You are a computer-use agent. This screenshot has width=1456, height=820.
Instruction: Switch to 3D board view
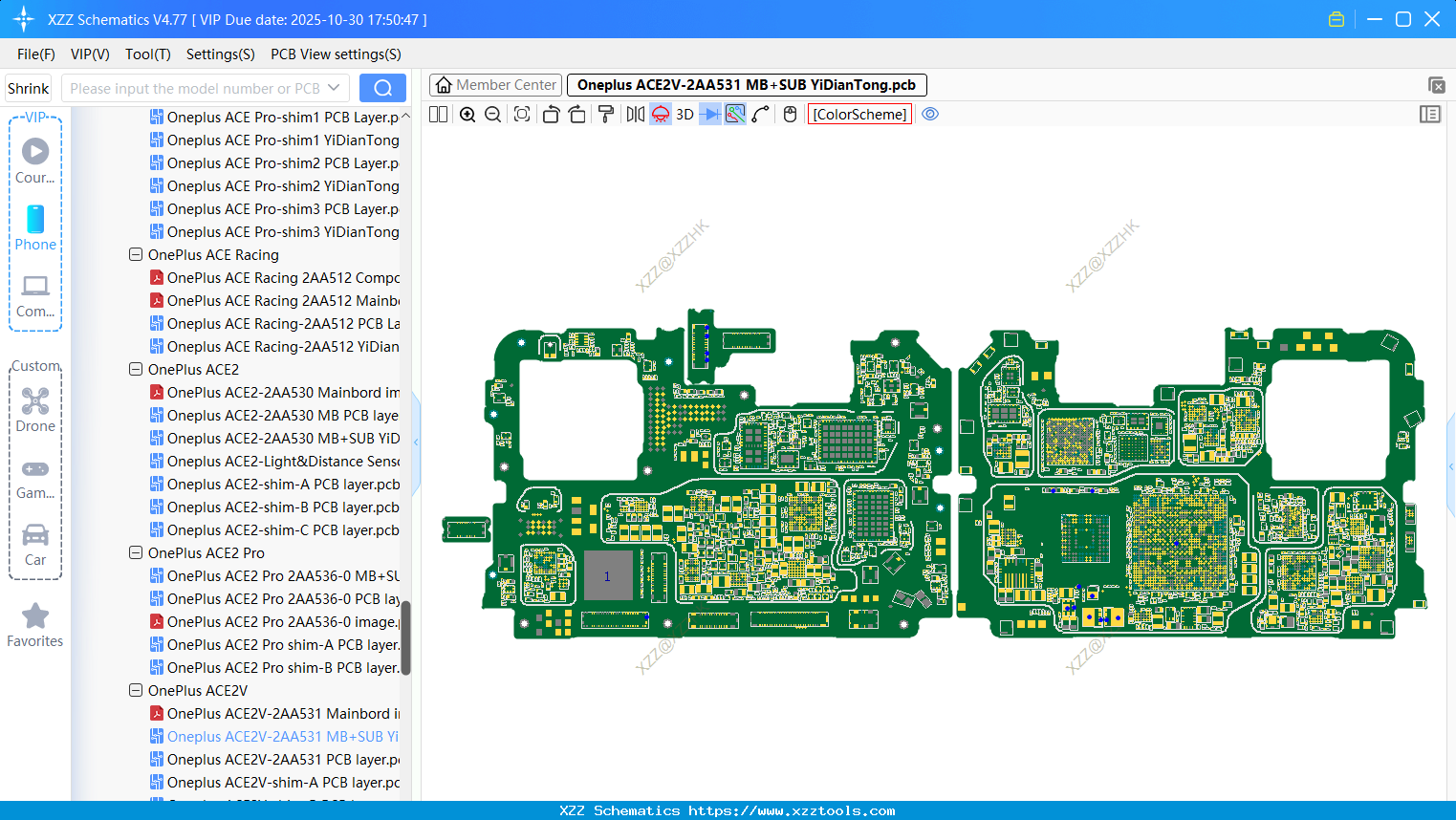(685, 114)
